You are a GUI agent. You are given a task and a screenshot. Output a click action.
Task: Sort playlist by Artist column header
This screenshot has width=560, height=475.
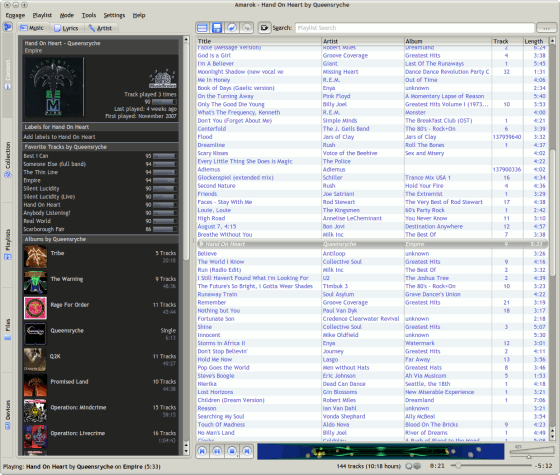pyautogui.click(x=362, y=41)
